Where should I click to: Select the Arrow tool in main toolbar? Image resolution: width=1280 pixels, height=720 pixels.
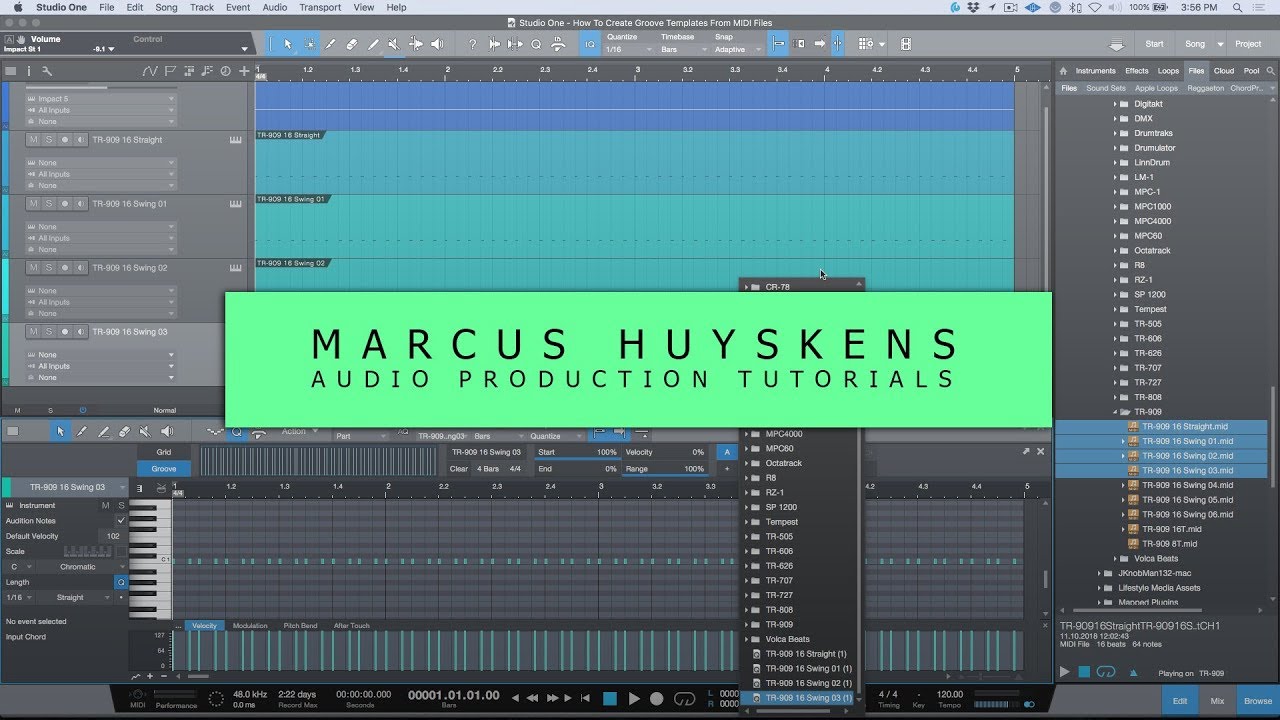pos(288,44)
